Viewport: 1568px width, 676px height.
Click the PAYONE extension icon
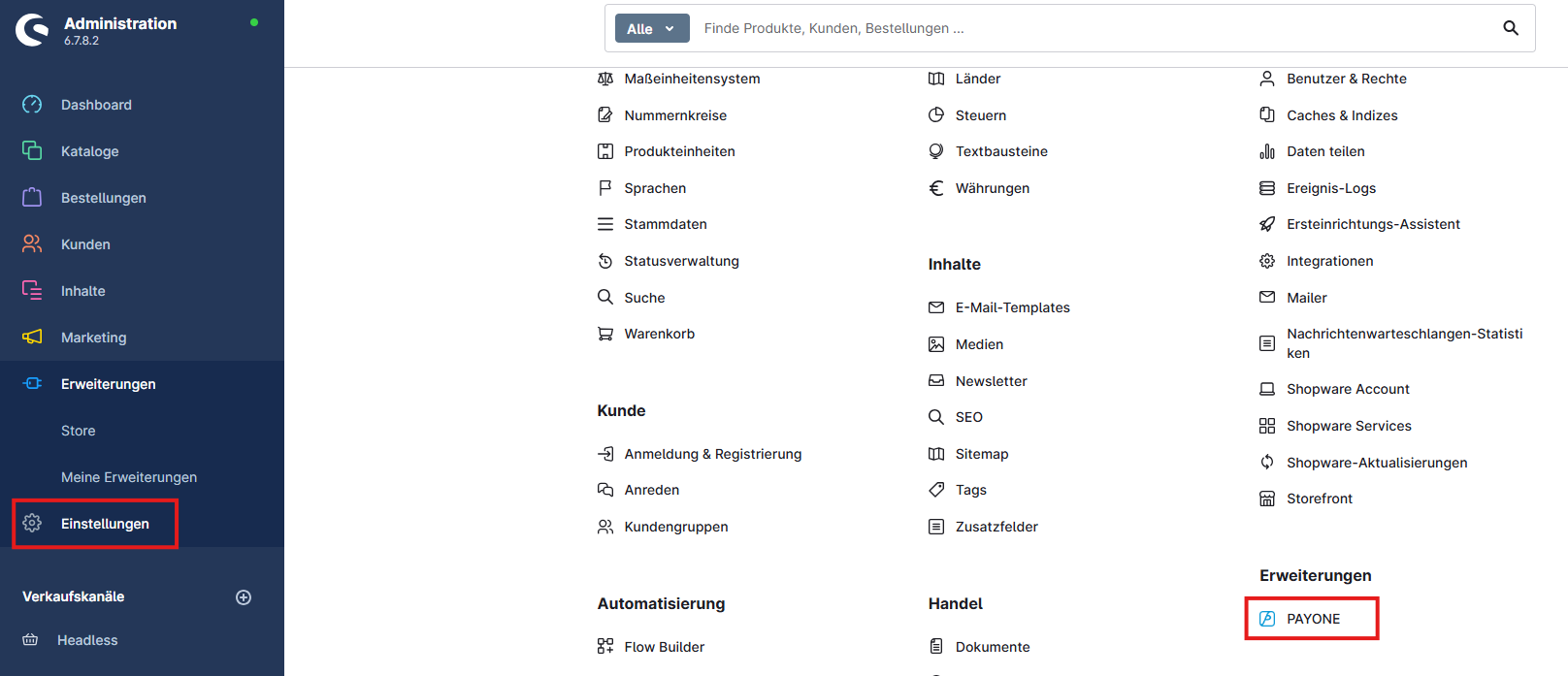1267,619
